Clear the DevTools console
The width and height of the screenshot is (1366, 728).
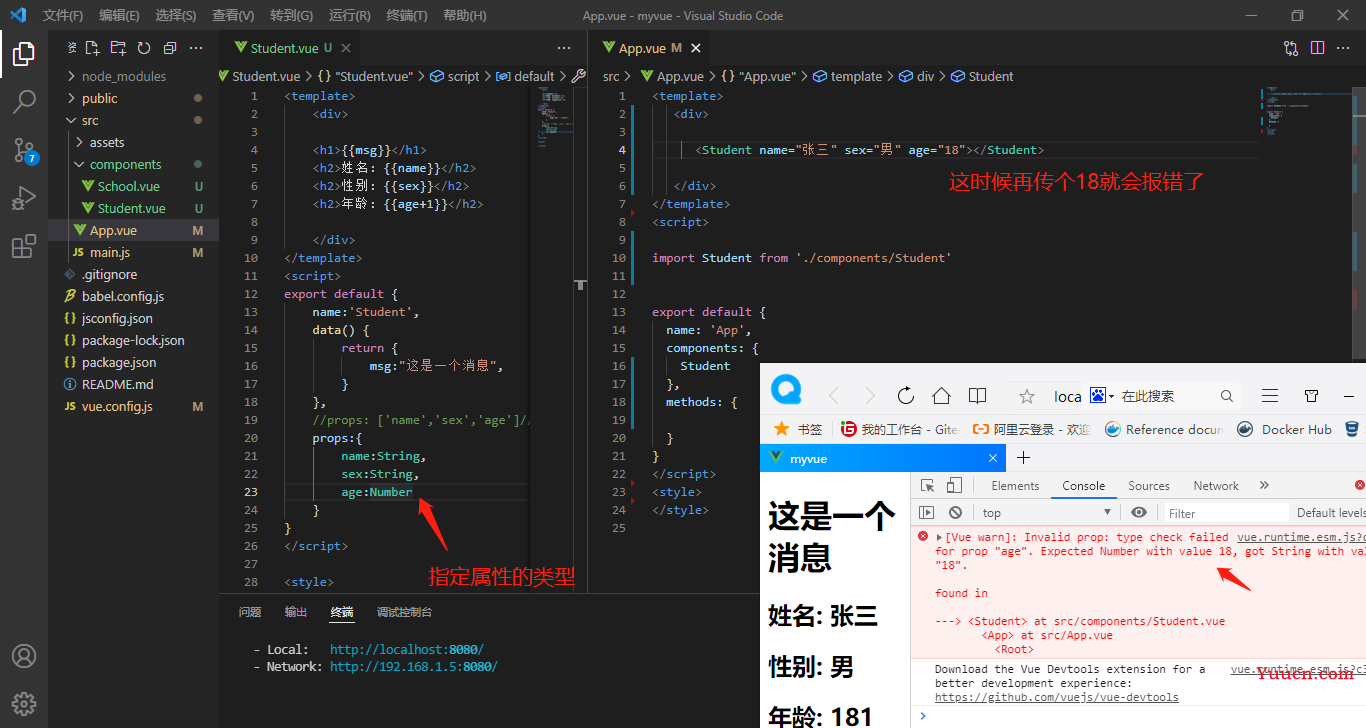(955, 512)
